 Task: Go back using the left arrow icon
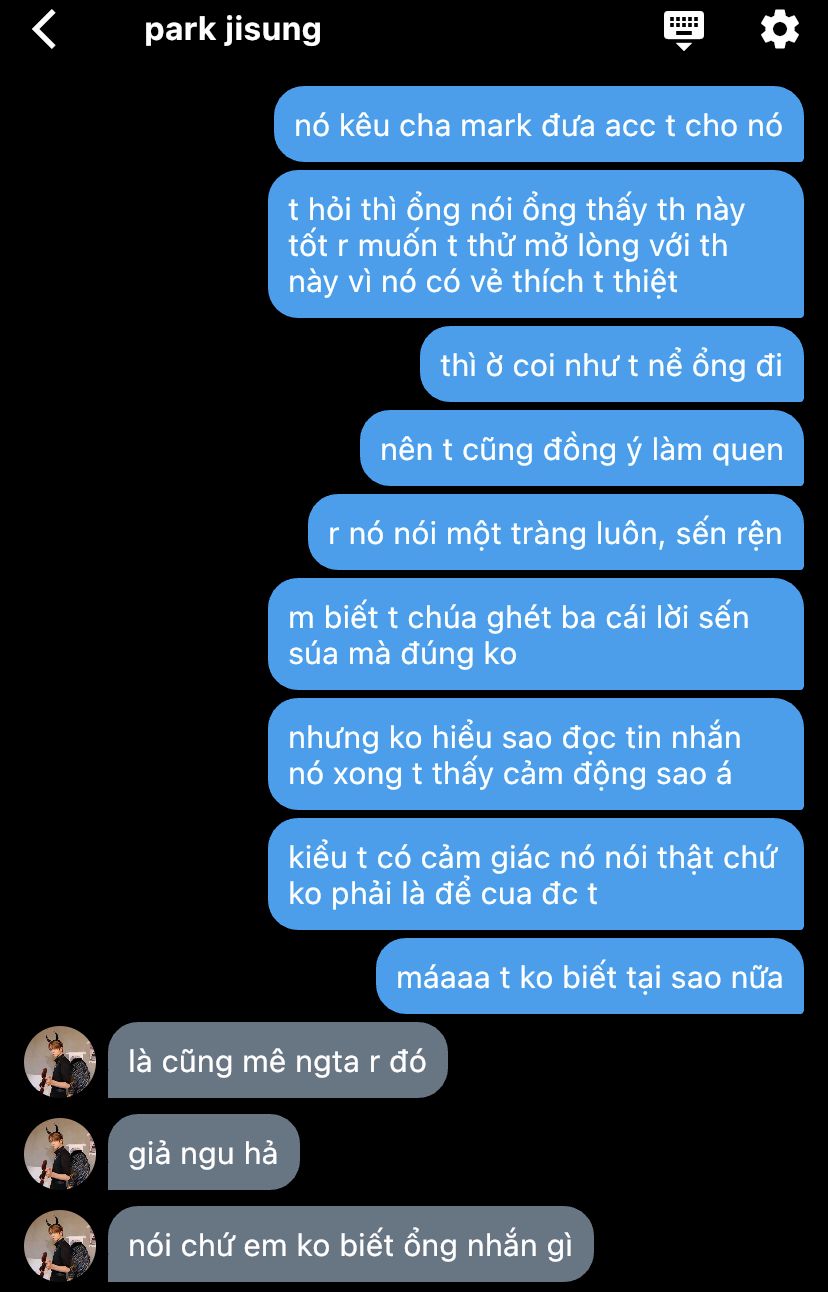(x=44, y=30)
